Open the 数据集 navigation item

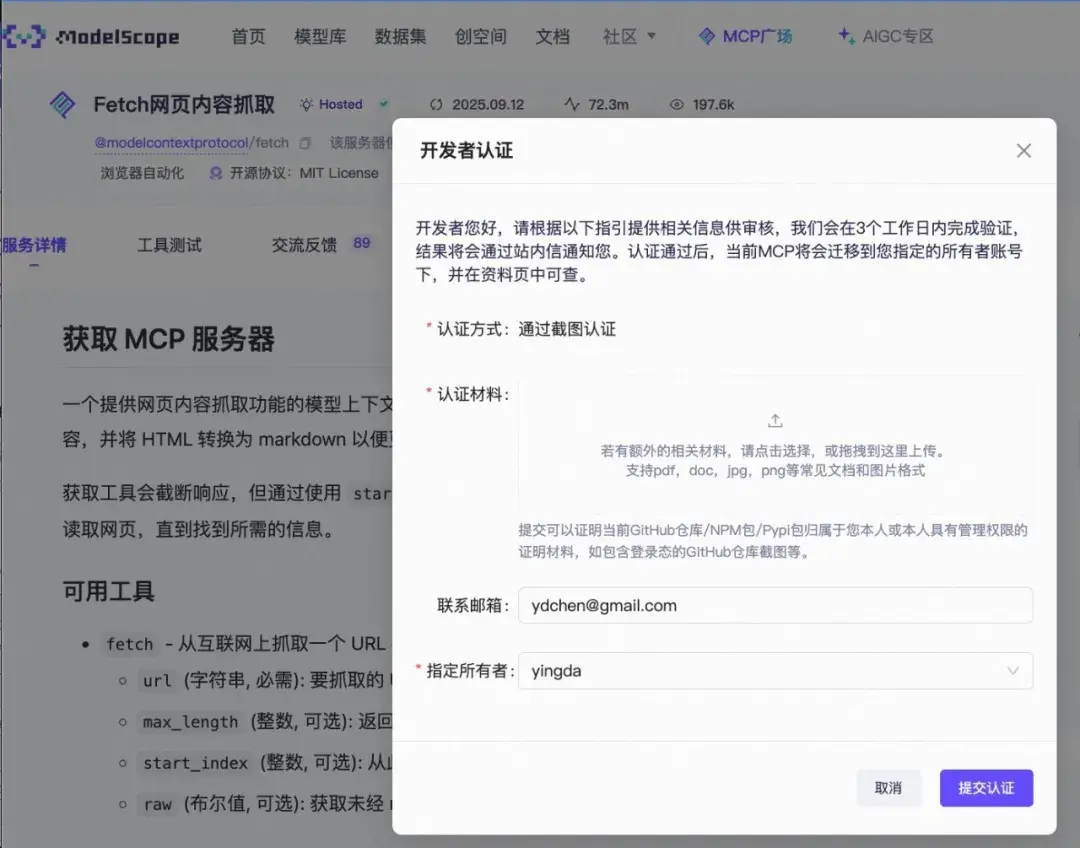[400, 36]
